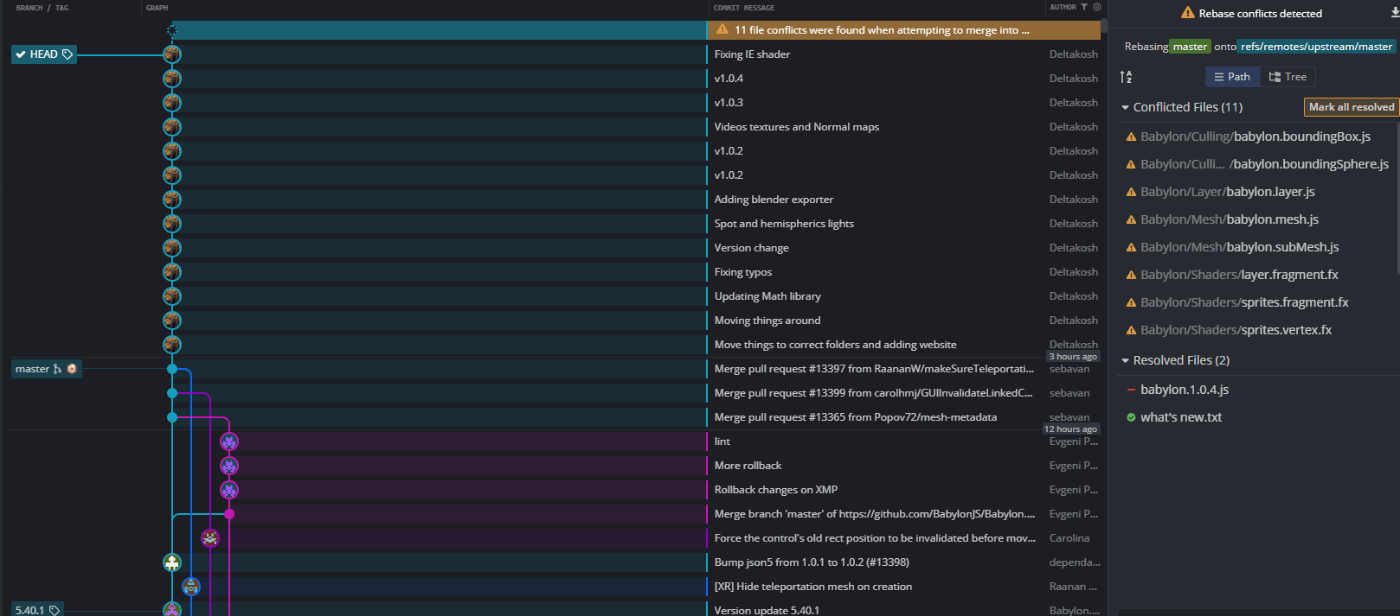Click the avatar node for Fixing IE shader commit
The height and width of the screenshot is (616, 1400).
[172, 54]
